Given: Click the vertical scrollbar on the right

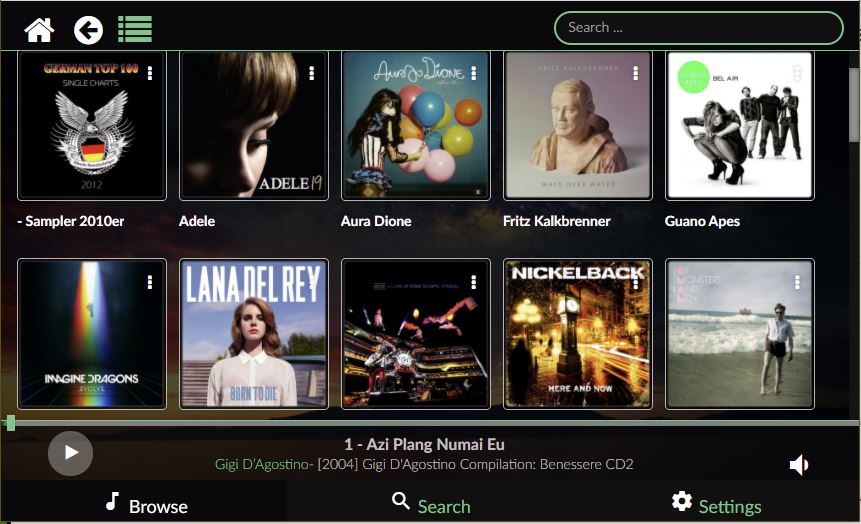Looking at the screenshot, I should click(x=854, y=104).
